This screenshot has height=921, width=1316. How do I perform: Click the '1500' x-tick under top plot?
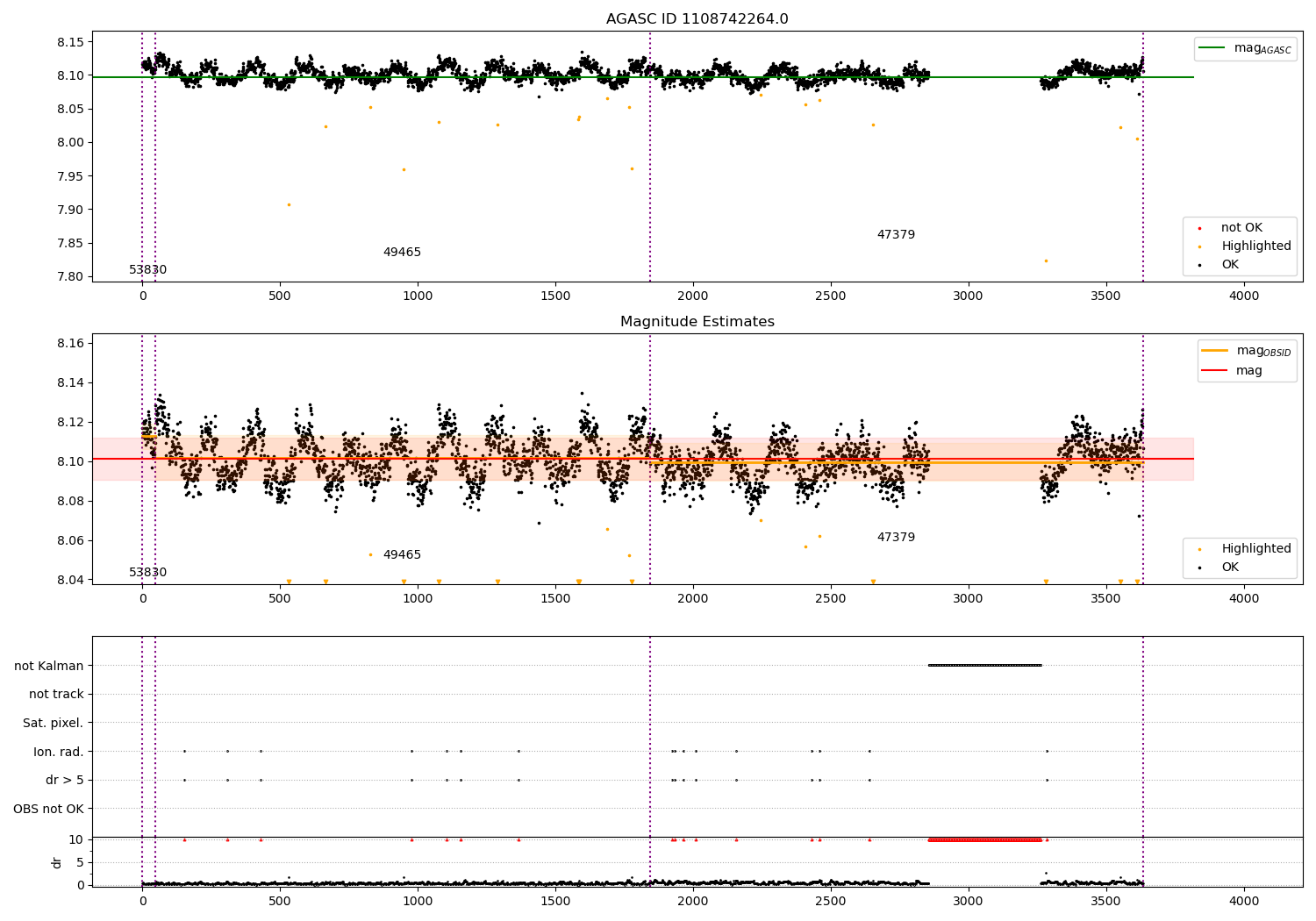555,296
